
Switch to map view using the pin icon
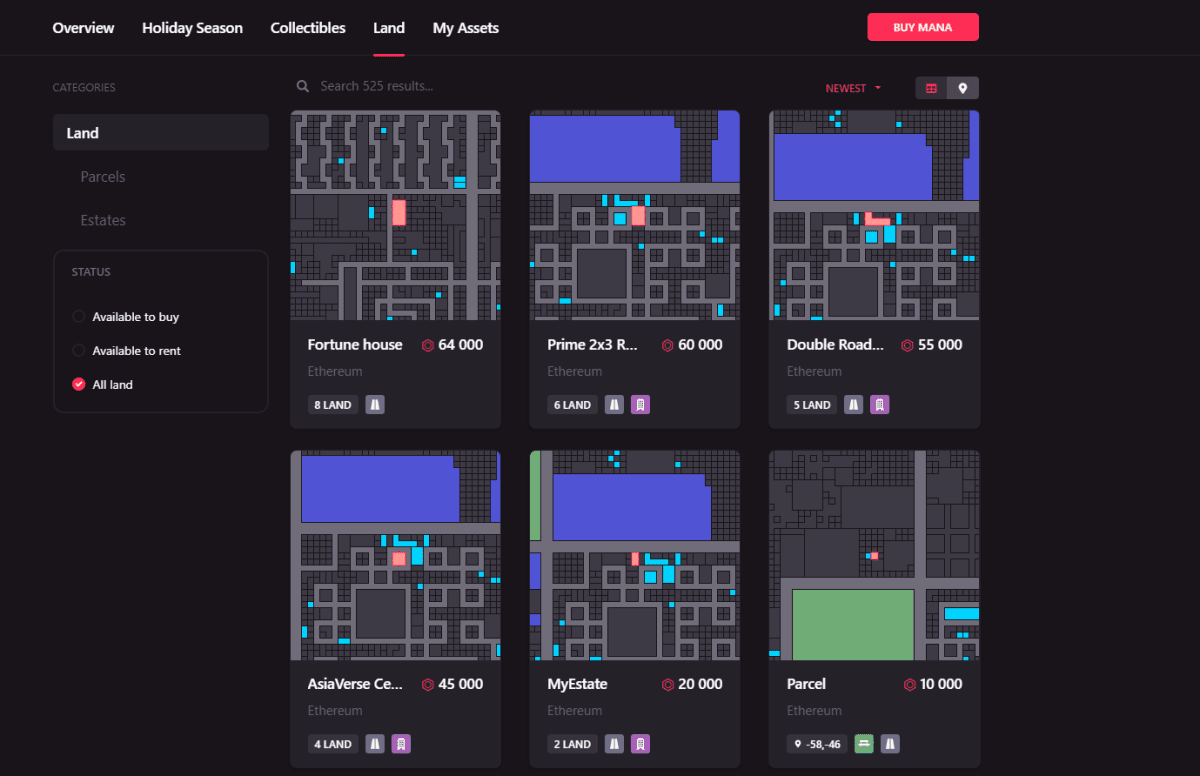click(x=963, y=88)
